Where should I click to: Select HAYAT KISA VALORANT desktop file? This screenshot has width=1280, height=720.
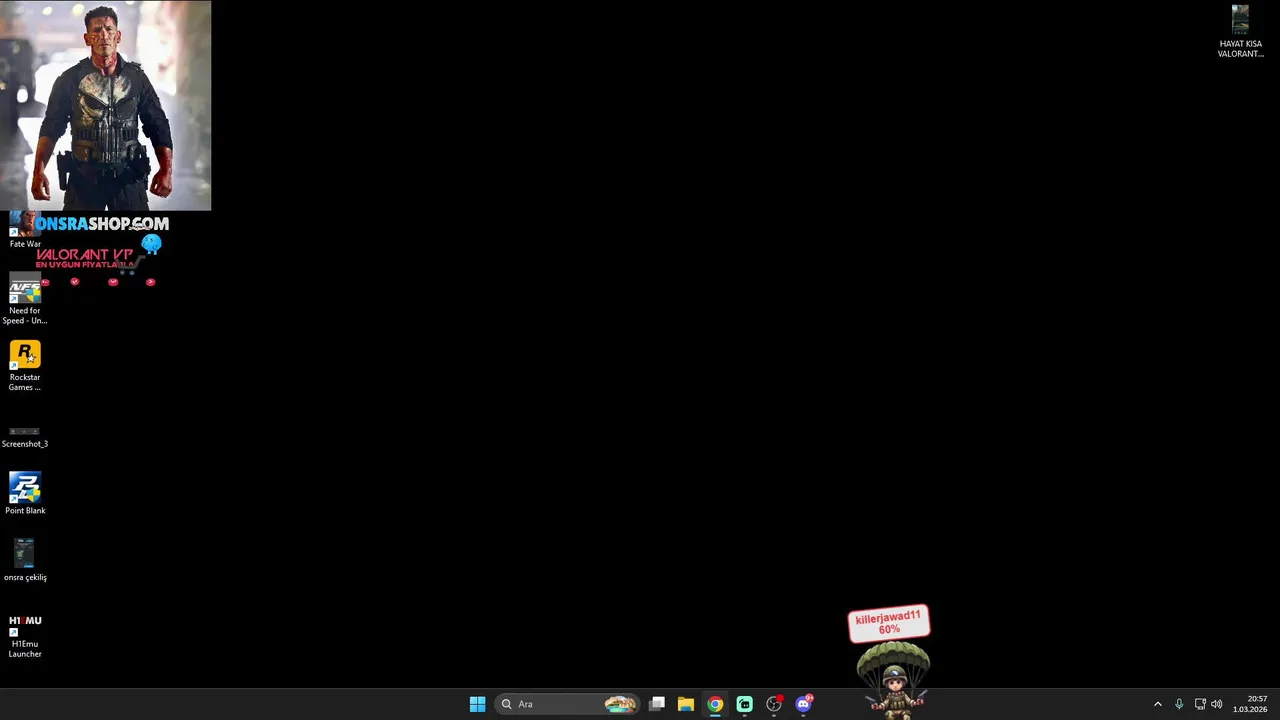[x=1240, y=32]
